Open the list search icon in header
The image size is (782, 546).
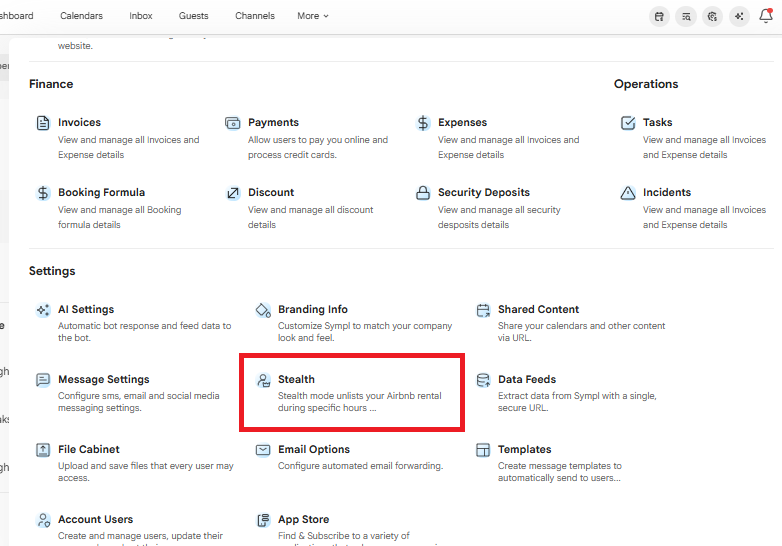(x=686, y=16)
